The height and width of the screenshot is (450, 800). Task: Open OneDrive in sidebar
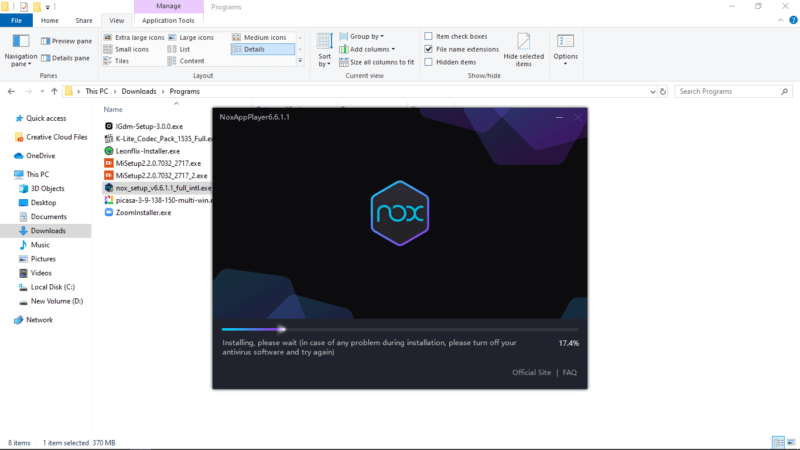point(35,156)
